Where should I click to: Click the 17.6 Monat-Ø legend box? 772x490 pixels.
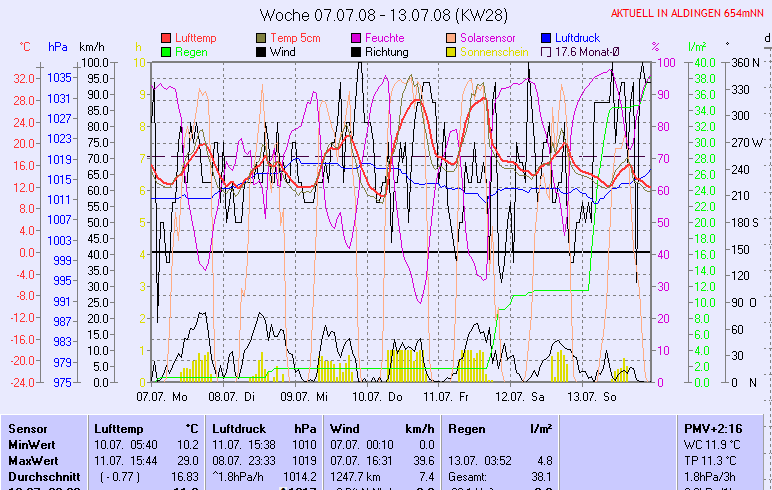pos(547,52)
